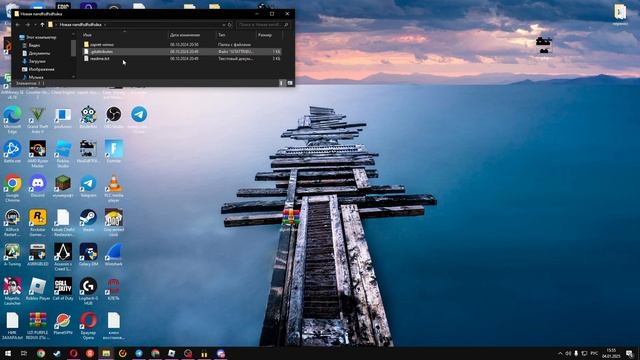The width and height of the screenshot is (640, 360).
Task: Select the WinRAR archive icon on the pier
Action: 290,218
